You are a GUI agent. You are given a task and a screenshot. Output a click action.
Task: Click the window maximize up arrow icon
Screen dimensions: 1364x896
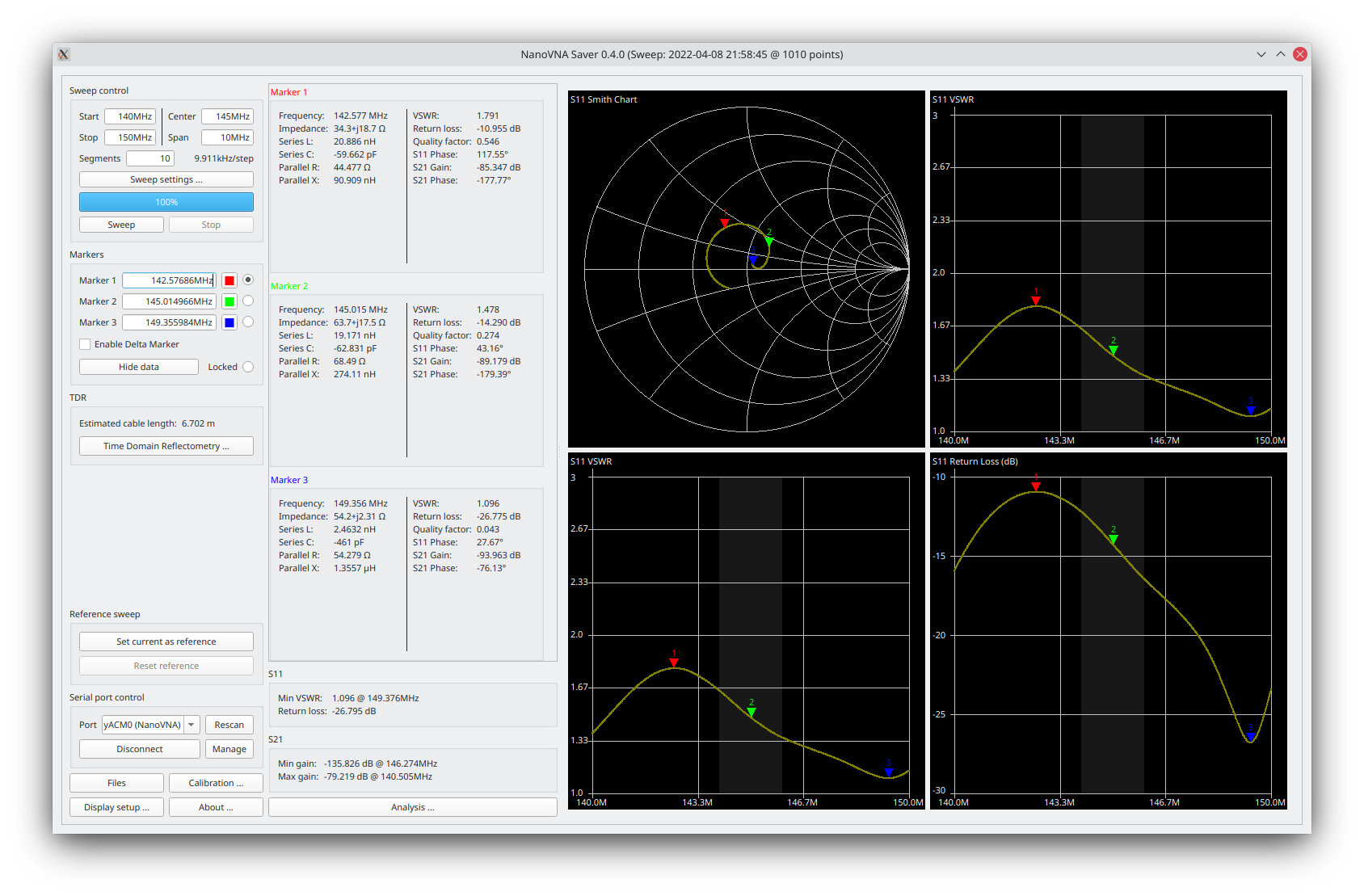(x=1281, y=54)
